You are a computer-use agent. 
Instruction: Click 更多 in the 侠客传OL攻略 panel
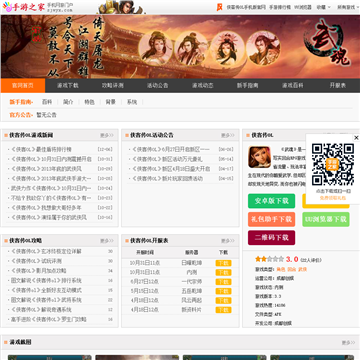(x=107, y=241)
